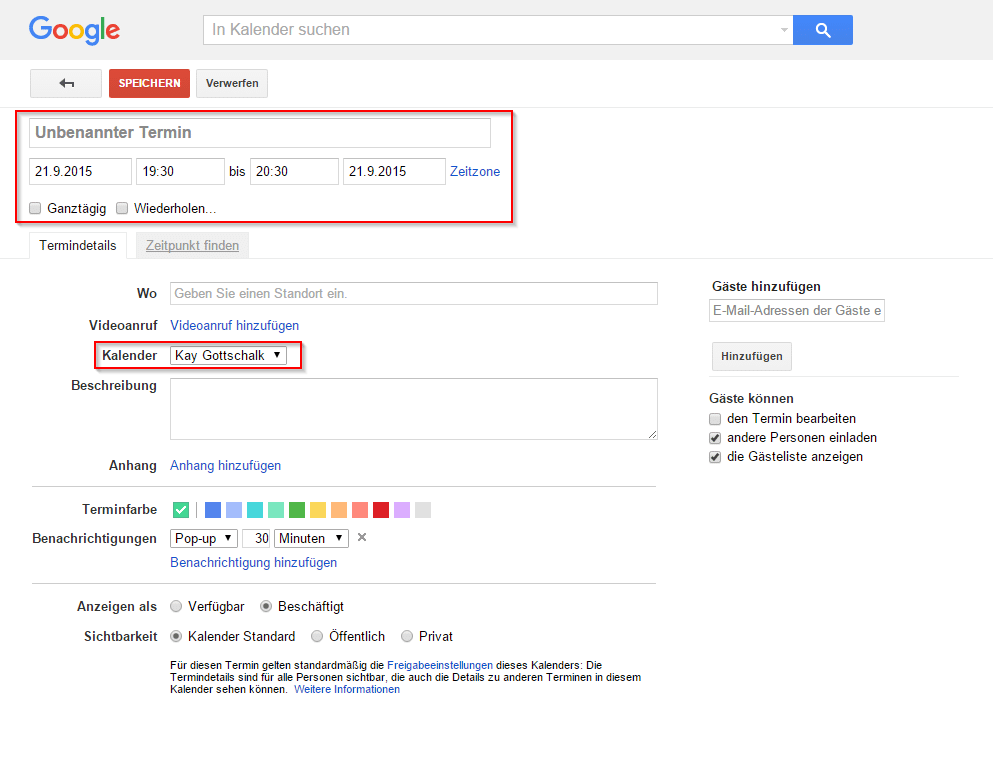Select the gray event color
Screen dimensions: 993x772
click(423, 510)
